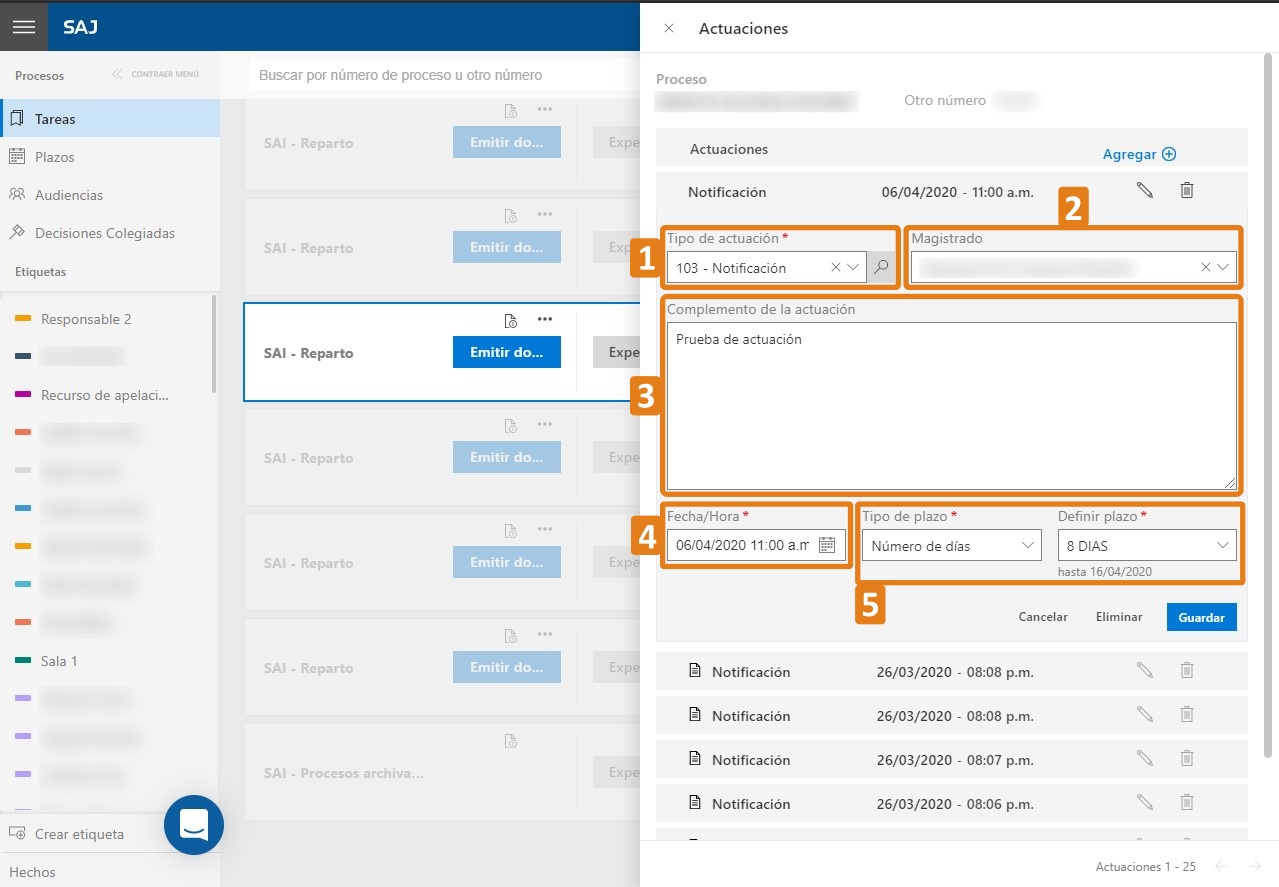
Task: Click the Agregar plus link
Action: click(1139, 154)
